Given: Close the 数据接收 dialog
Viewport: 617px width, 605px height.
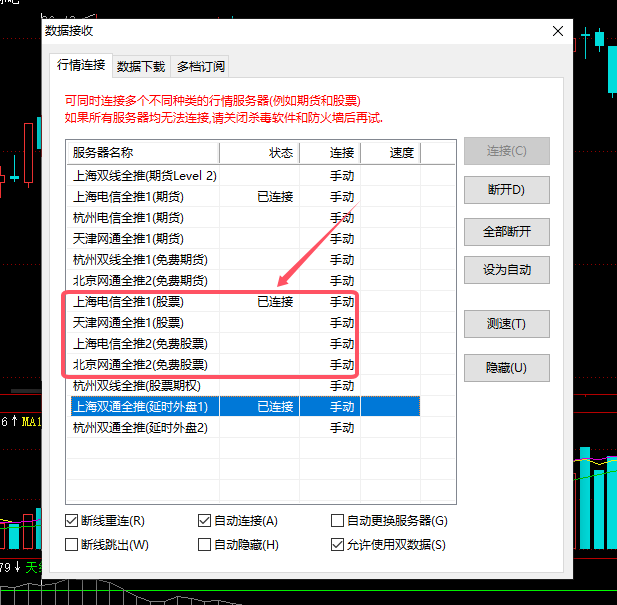Looking at the screenshot, I should coord(558,31).
